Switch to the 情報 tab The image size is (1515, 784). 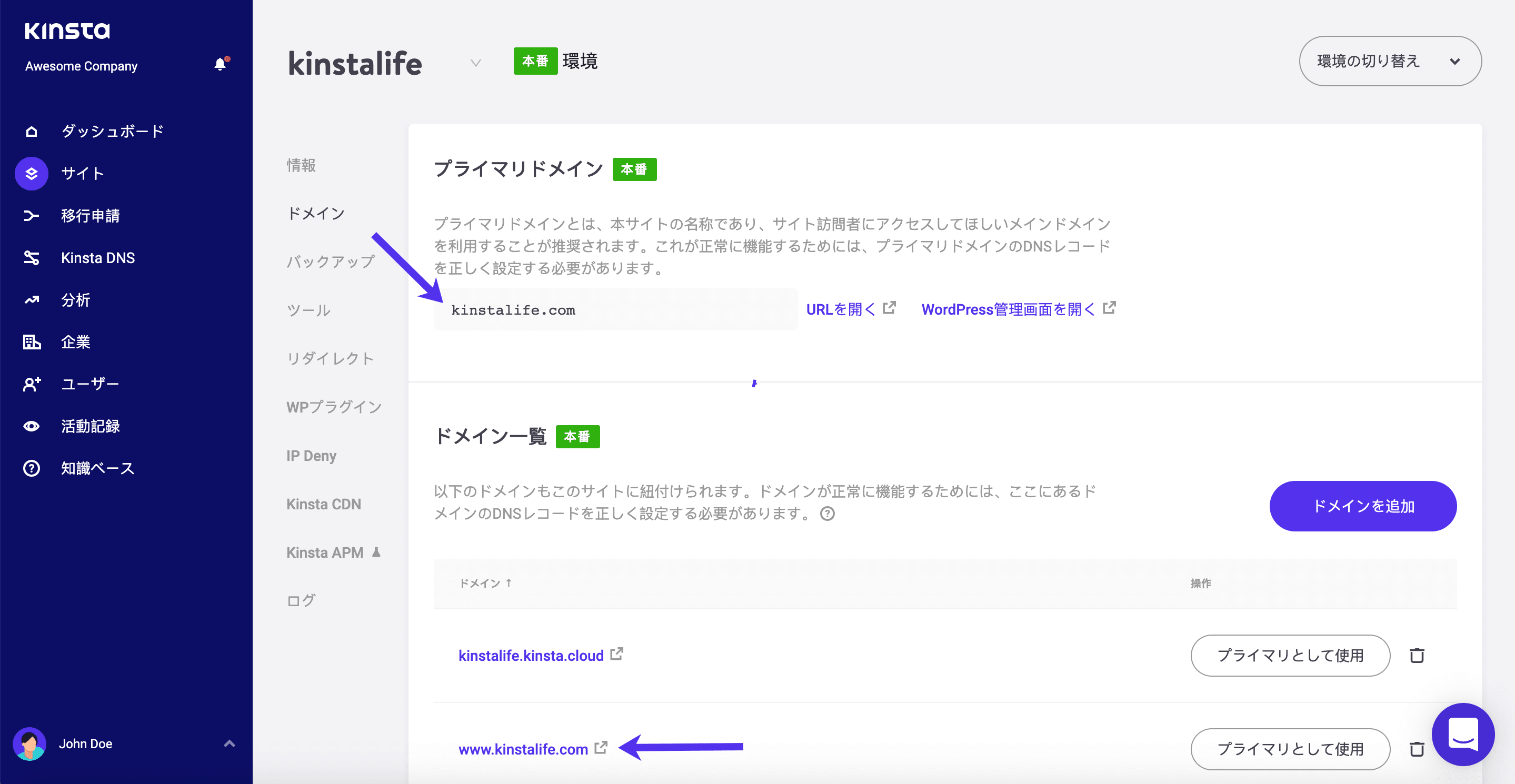point(301,165)
